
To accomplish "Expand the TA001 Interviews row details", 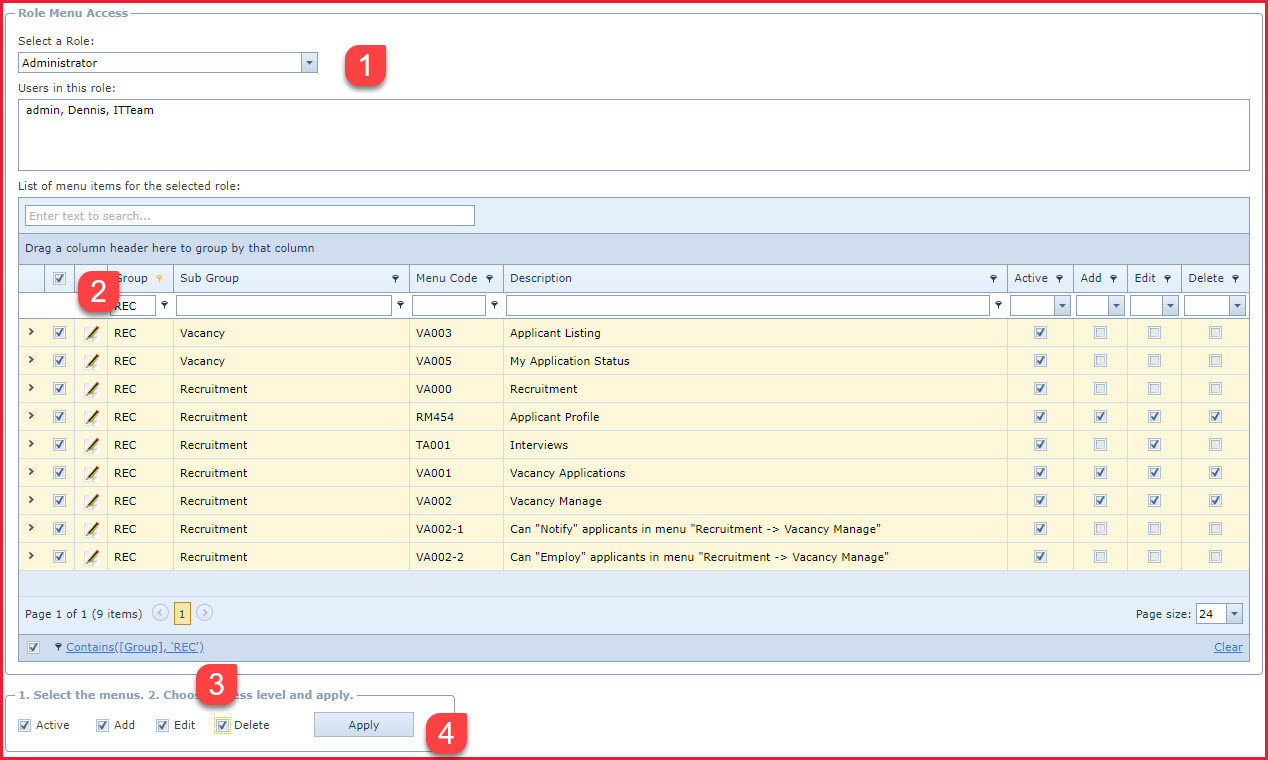I will (x=31, y=444).
